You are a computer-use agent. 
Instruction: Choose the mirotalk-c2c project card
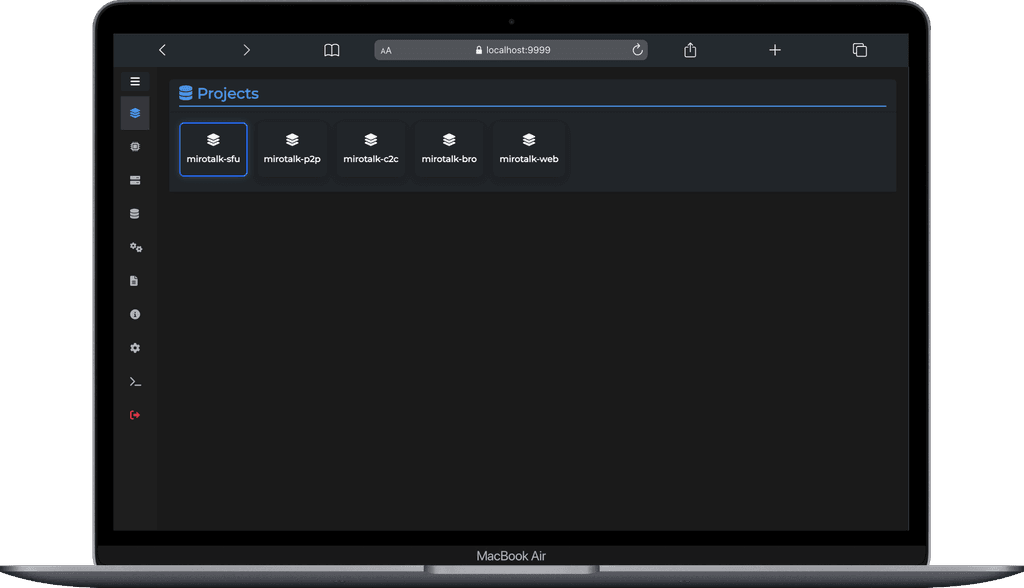point(371,149)
